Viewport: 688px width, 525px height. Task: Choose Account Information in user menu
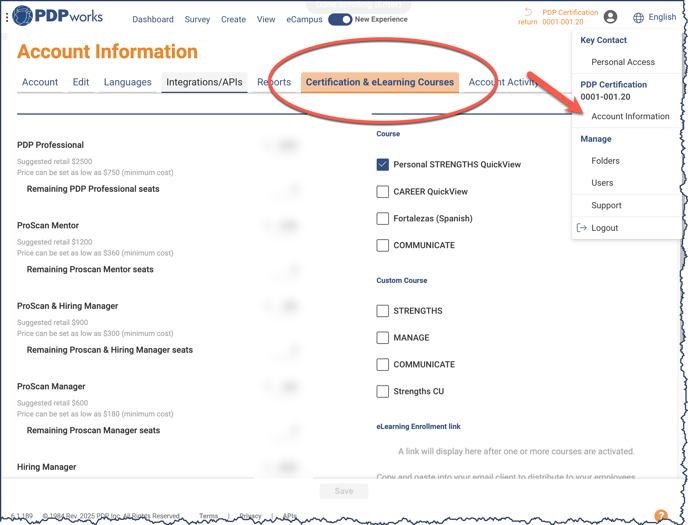tap(631, 116)
